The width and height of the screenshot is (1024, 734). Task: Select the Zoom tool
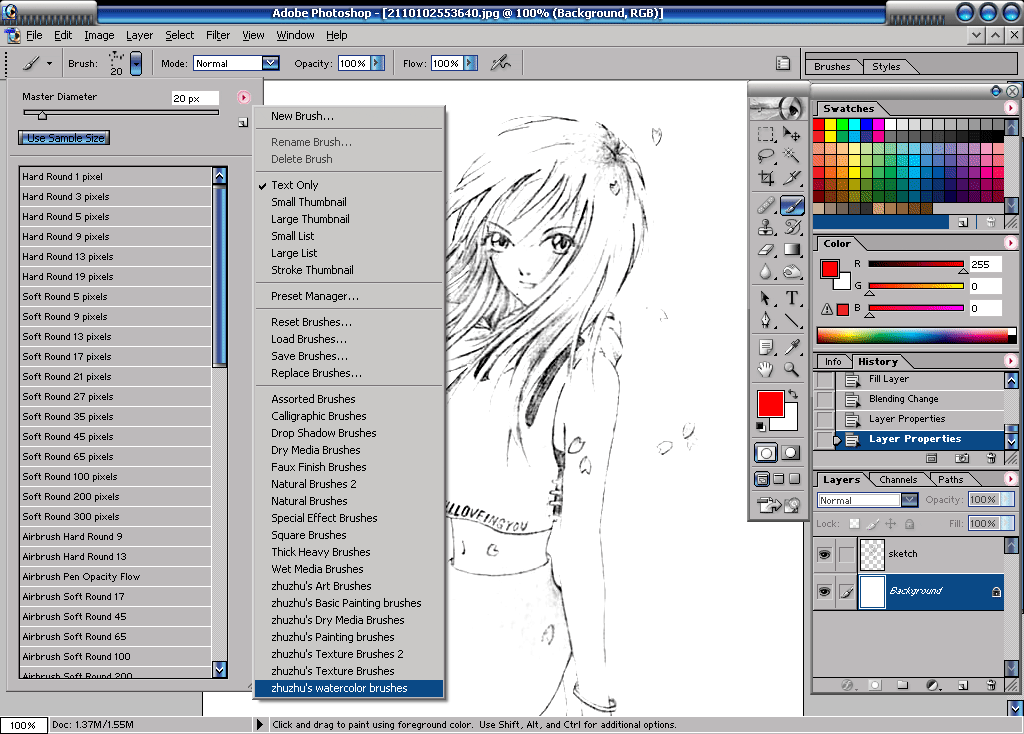coord(792,369)
